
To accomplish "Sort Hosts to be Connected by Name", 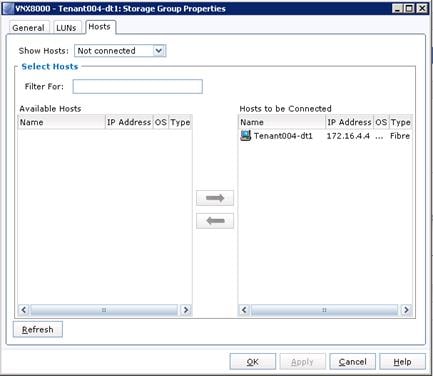I will [282, 122].
